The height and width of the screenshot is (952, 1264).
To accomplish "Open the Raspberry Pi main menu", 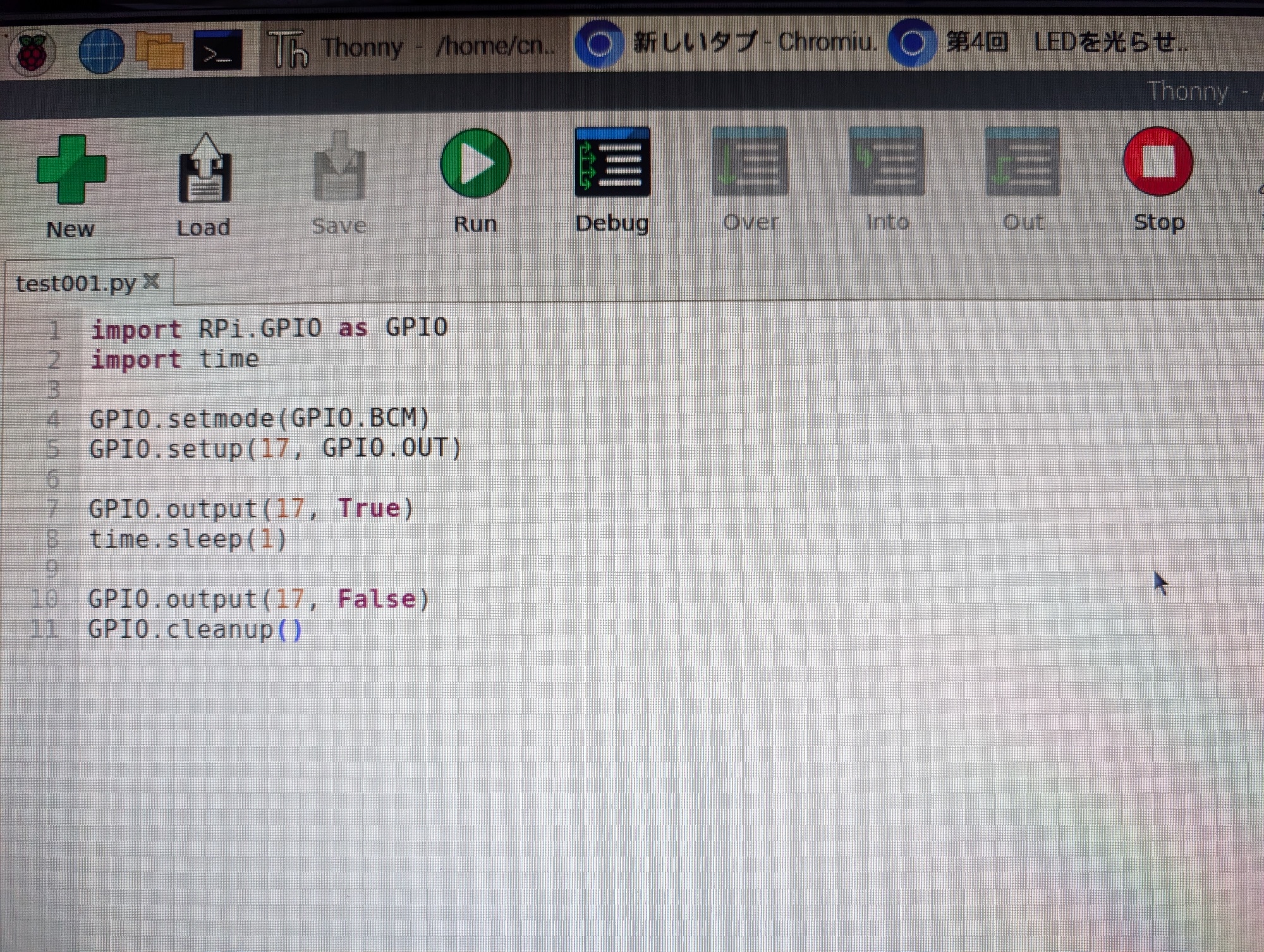I will pyautogui.click(x=32, y=52).
